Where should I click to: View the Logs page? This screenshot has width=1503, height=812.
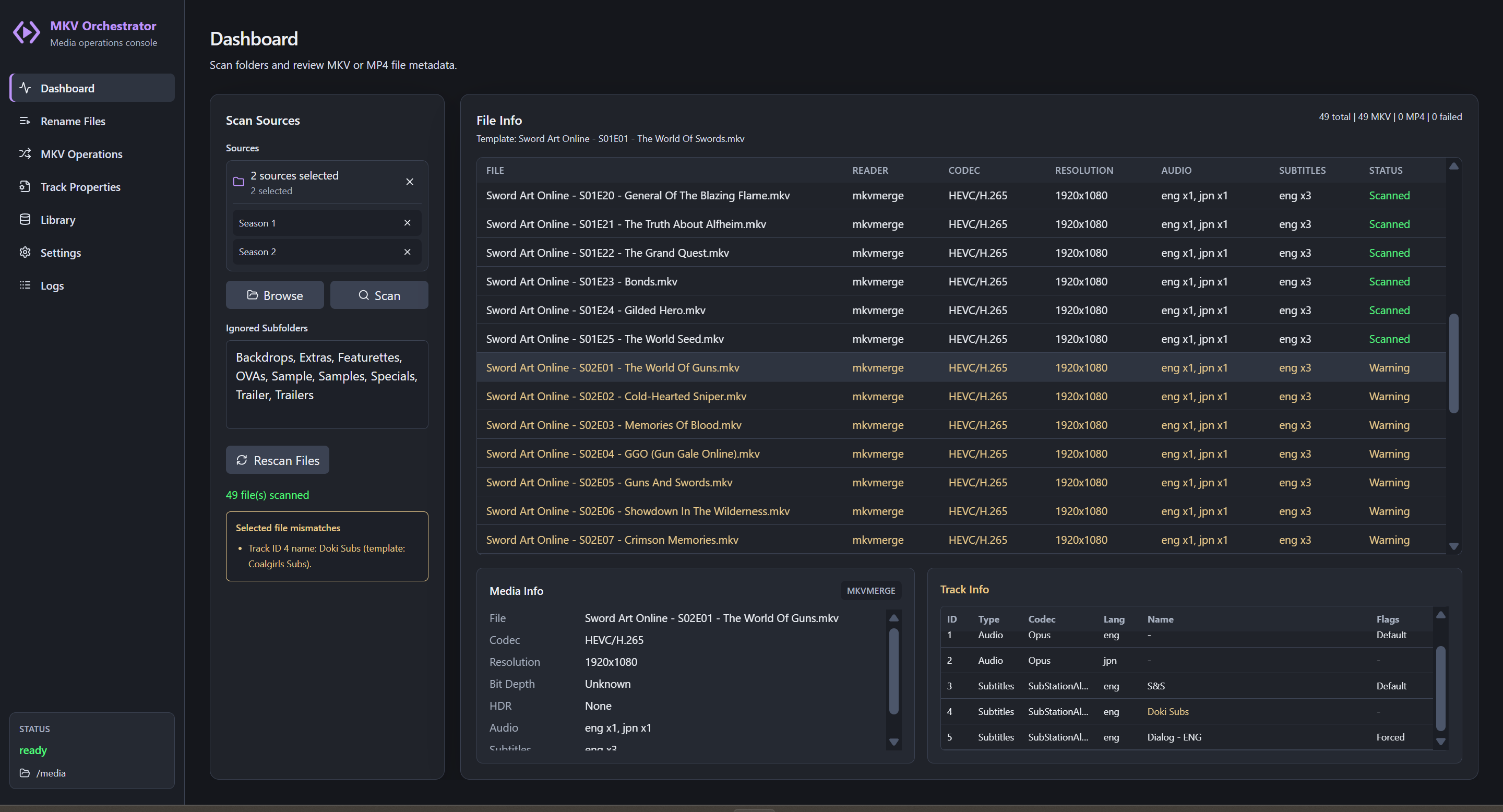click(x=92, y=285)
